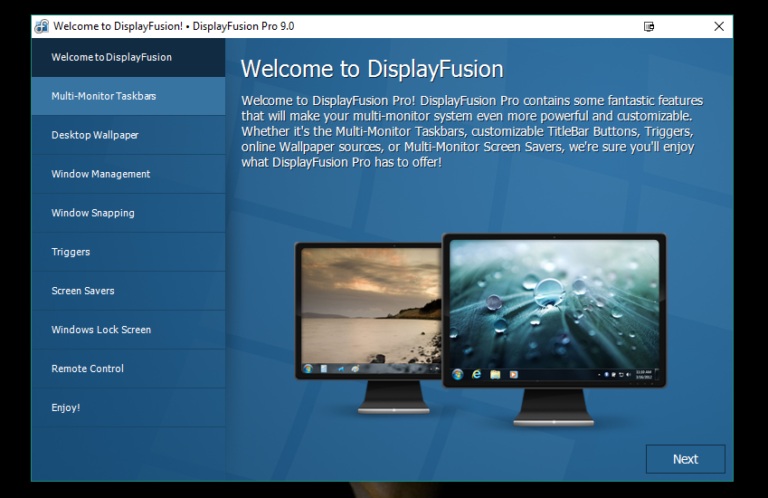Click the media player icon in pictured taskbar
768x498 pixels.
513,375
